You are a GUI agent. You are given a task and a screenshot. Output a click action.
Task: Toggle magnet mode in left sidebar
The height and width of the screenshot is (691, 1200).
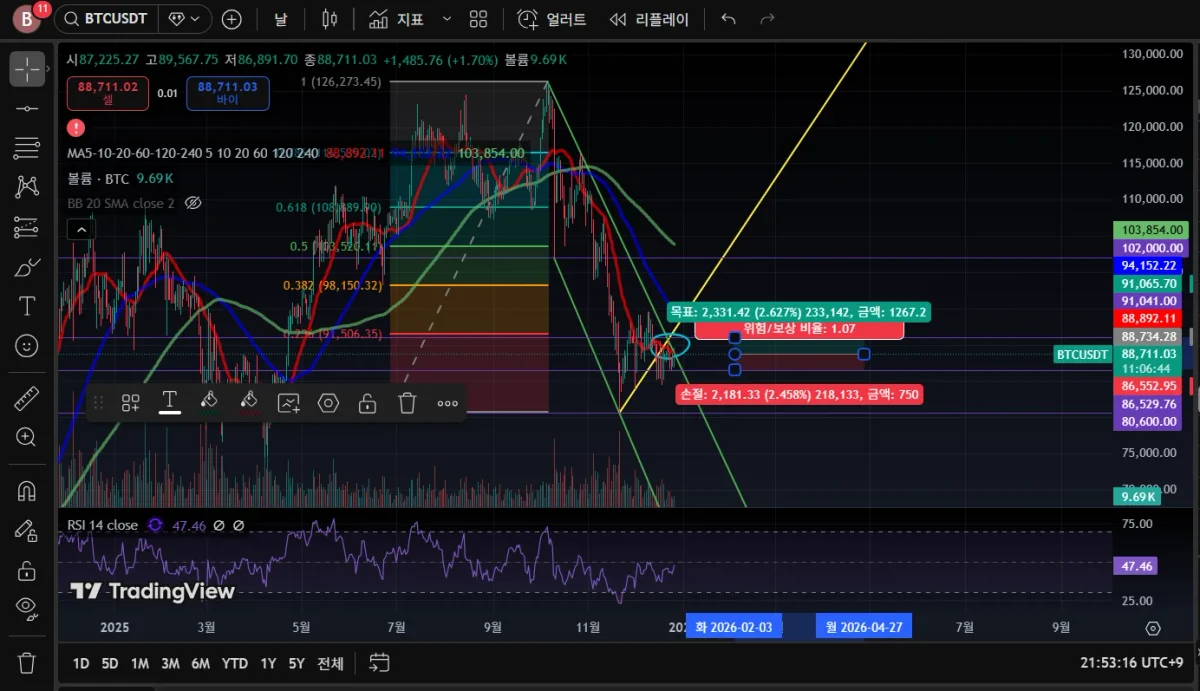point(27,491)
